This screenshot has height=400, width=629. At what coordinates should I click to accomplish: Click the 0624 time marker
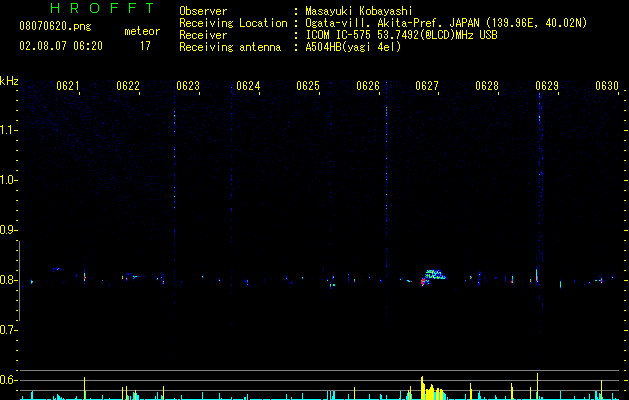coord(248,86)
